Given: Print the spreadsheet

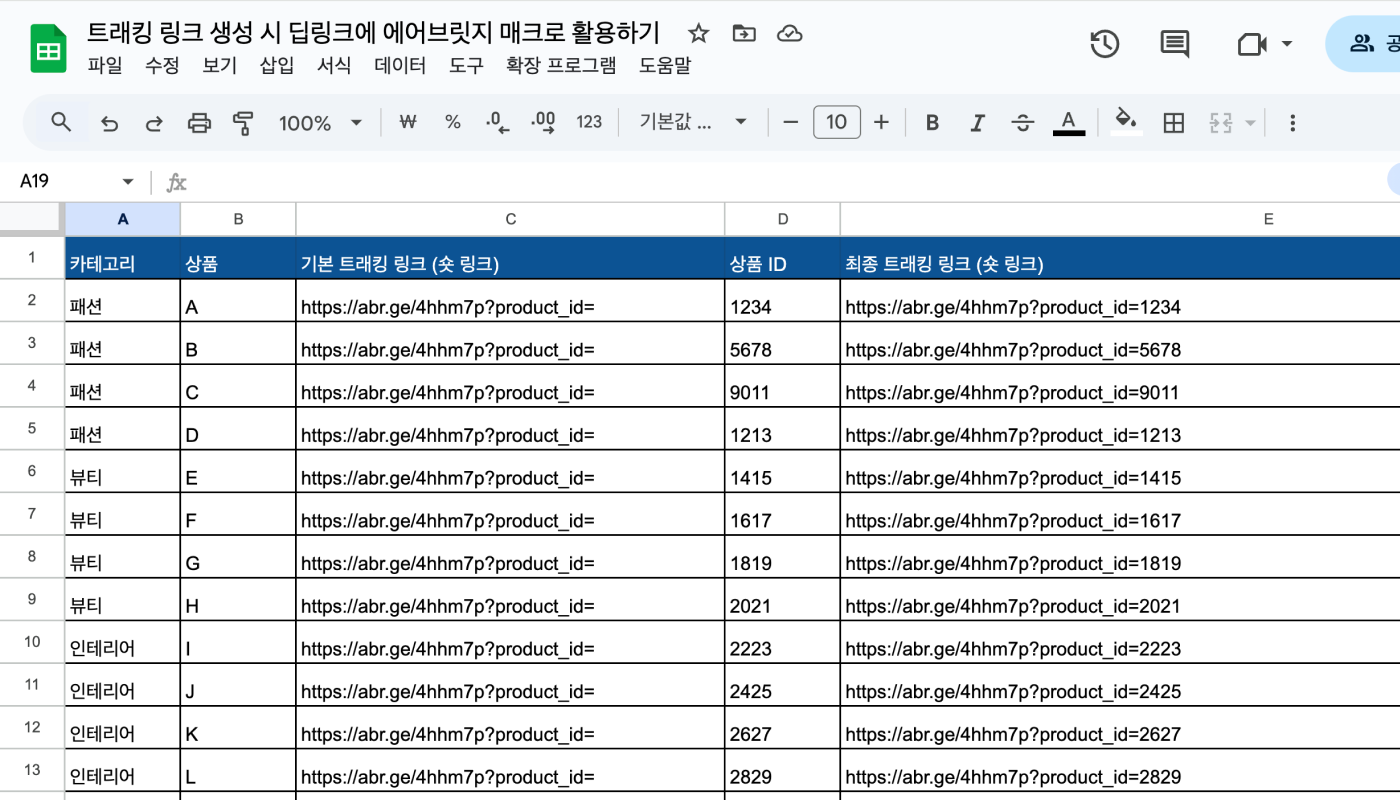Looking at the screenshot, I should (x=200, y=123).
